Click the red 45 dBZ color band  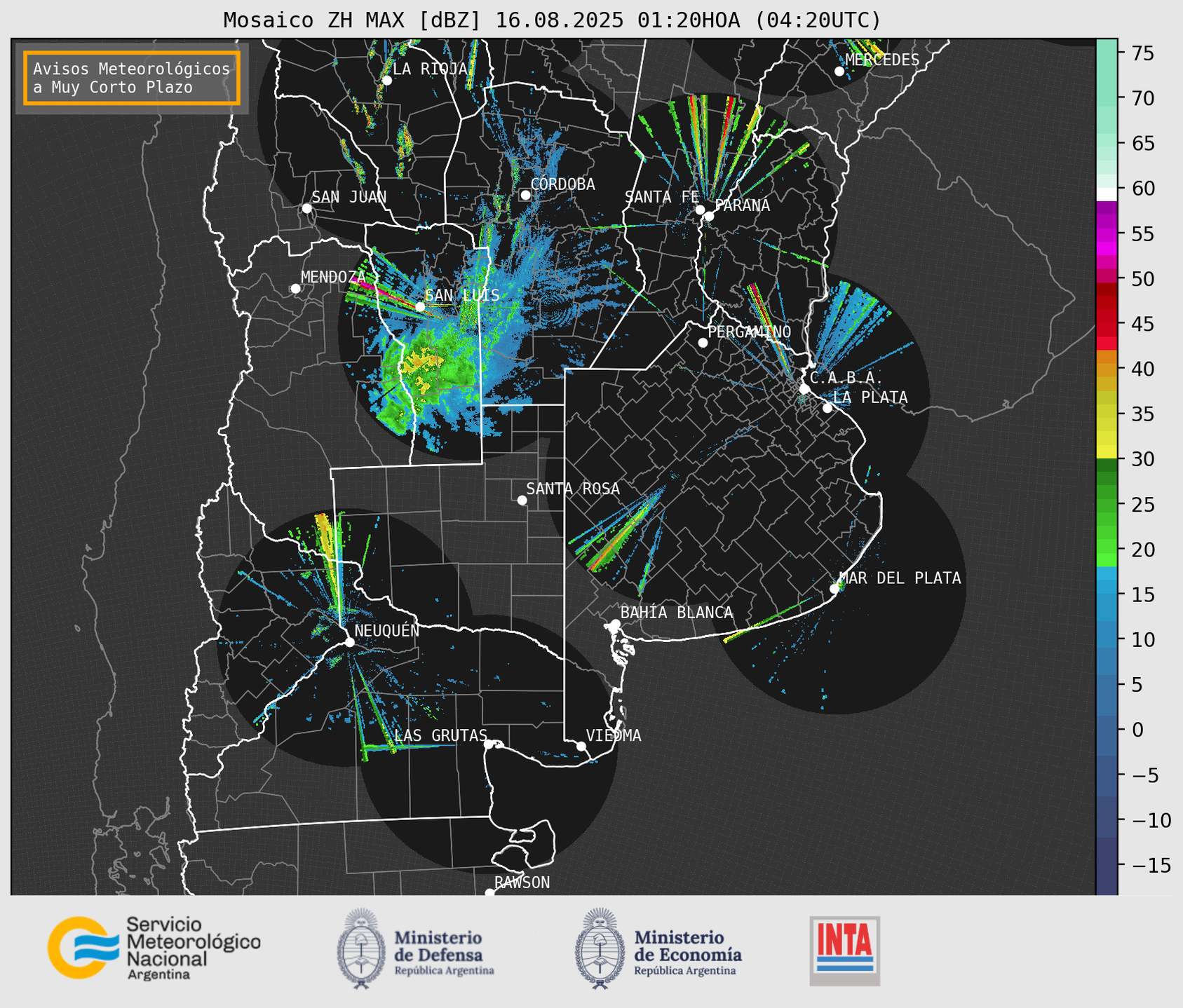1107,324
